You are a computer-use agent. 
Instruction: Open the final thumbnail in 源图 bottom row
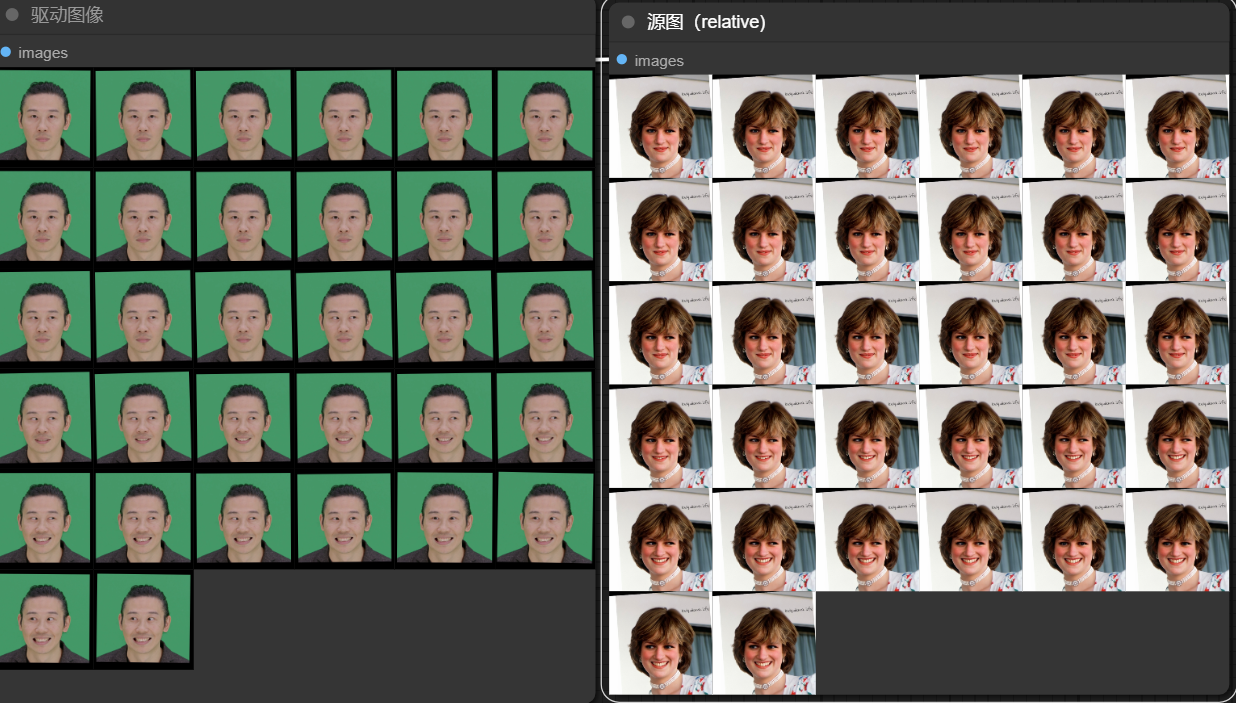763,643
